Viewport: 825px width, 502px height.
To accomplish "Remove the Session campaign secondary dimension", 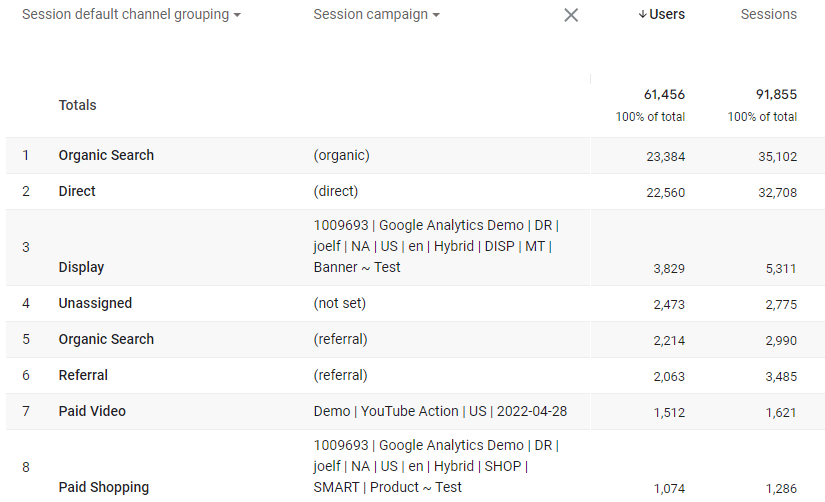I will (571, 15).
